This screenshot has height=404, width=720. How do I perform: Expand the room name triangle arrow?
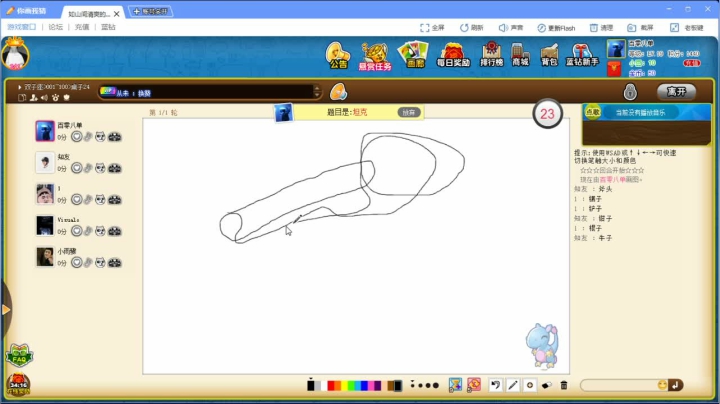20,87
